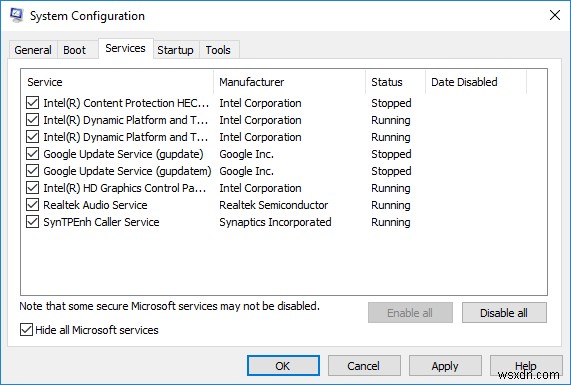This screenshot has height=385, width=571.
Task: Sort by the Date Disabled column header
Action: [x=476, y=82]
